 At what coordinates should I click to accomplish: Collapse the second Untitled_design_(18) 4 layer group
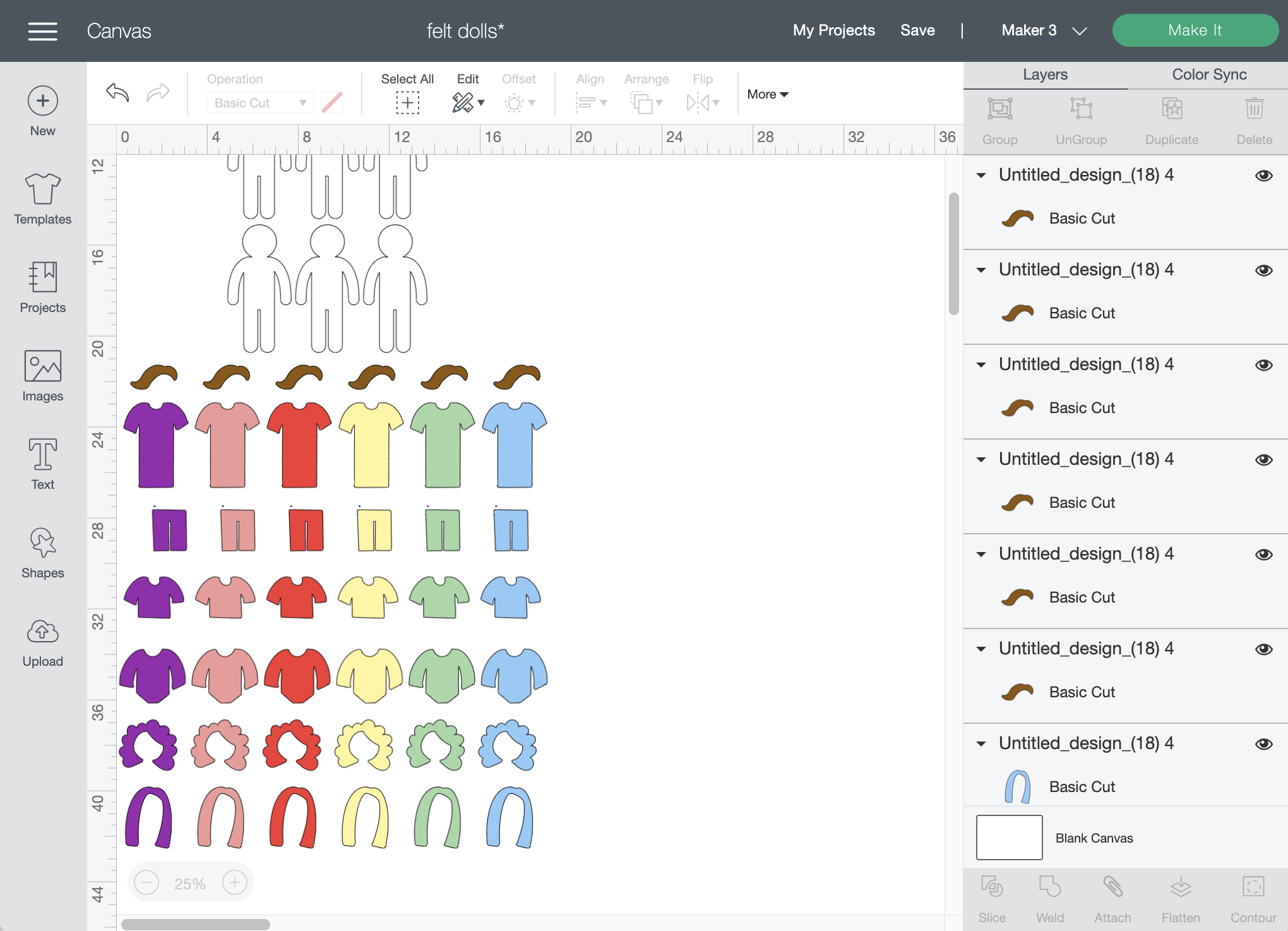(x=981, y=270)
